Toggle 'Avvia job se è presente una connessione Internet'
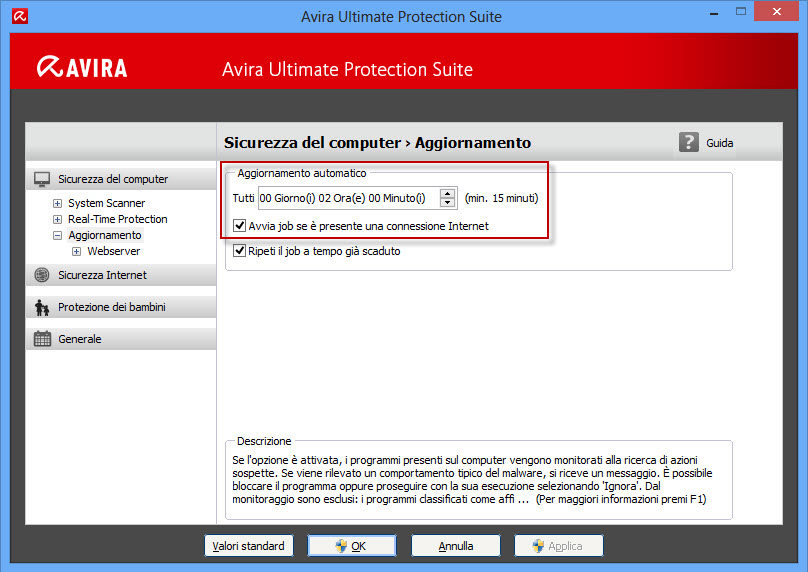The height and width of the screenshot is (572, 808). tap(239, 226)
